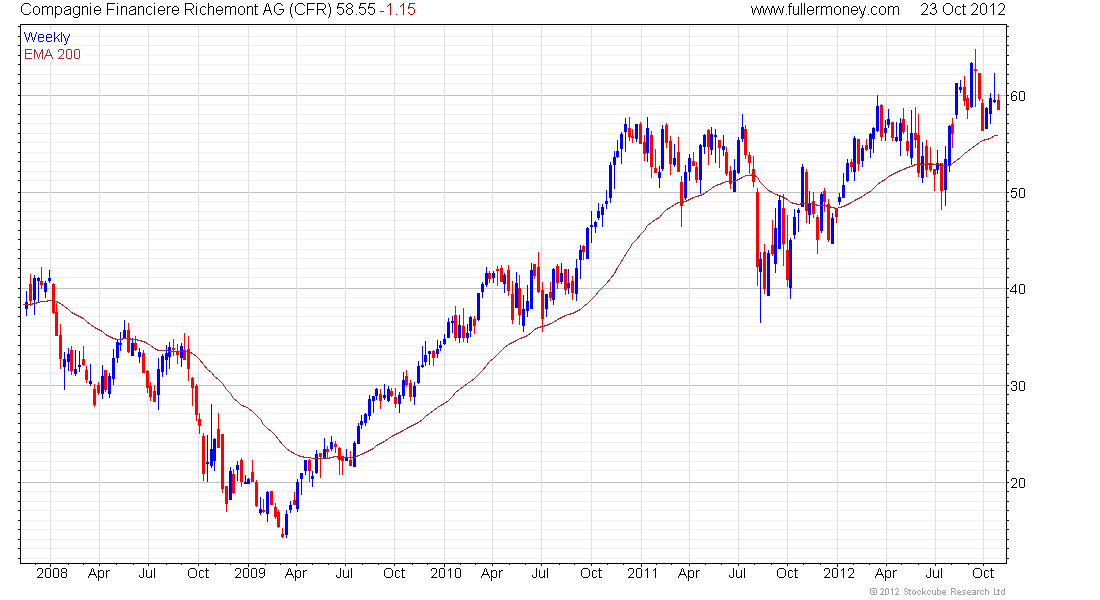Screen dimensions: 1100x600
Task: Click the final 'Oct' label in 2012
Action: click(984, 573)
